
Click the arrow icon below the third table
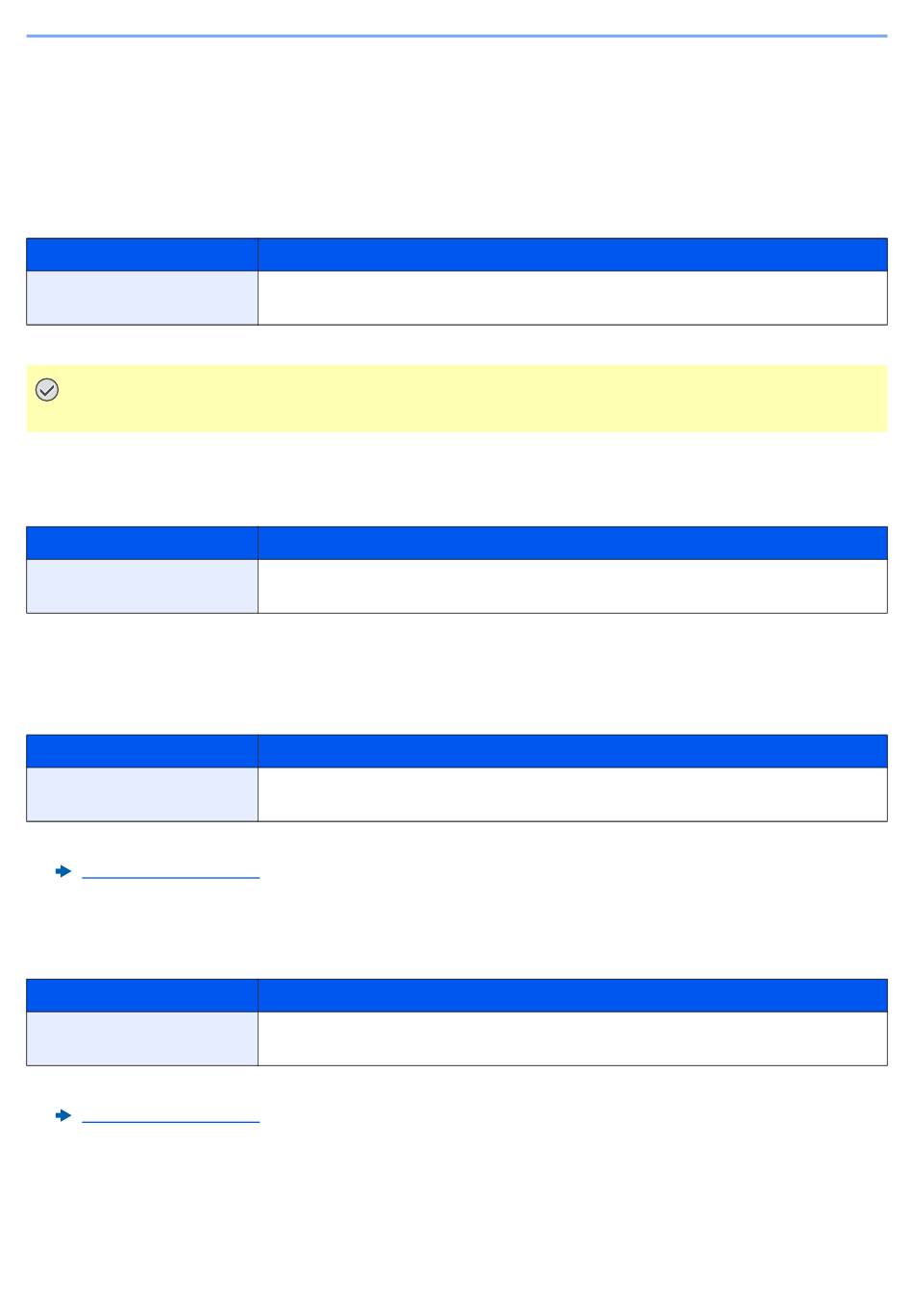[63, 871]
